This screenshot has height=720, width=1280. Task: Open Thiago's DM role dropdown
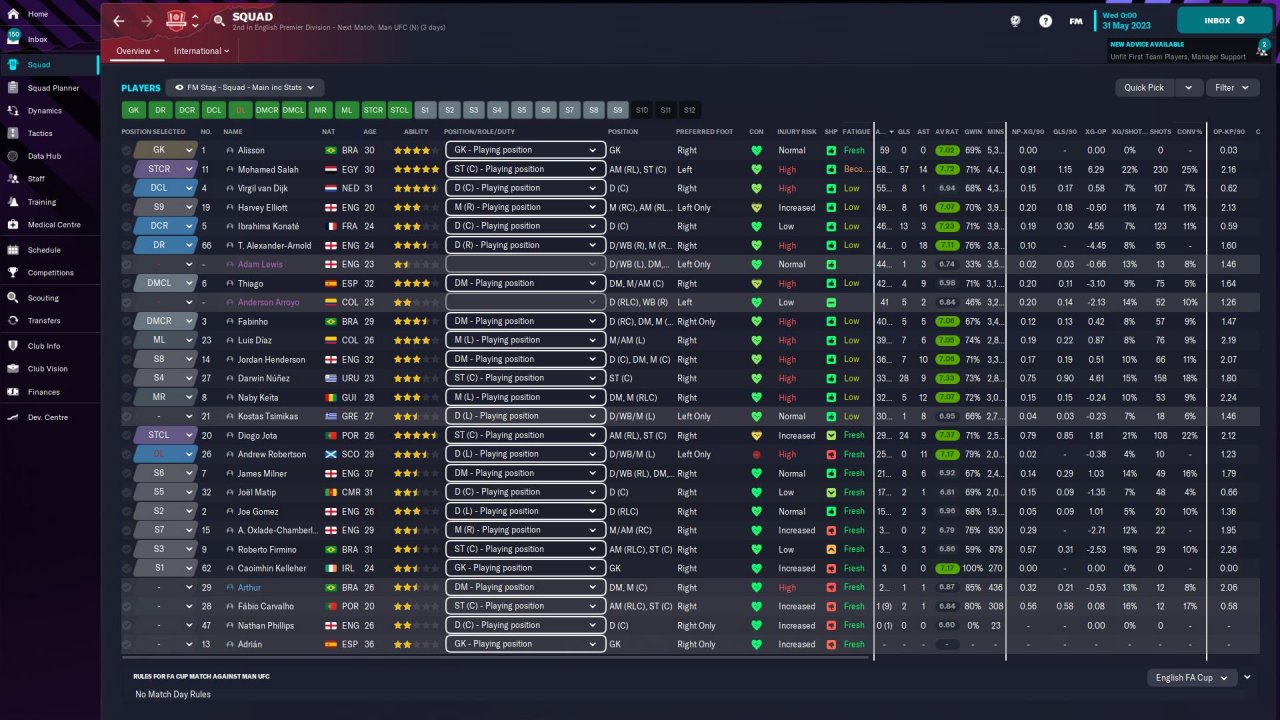coord(525,283)
